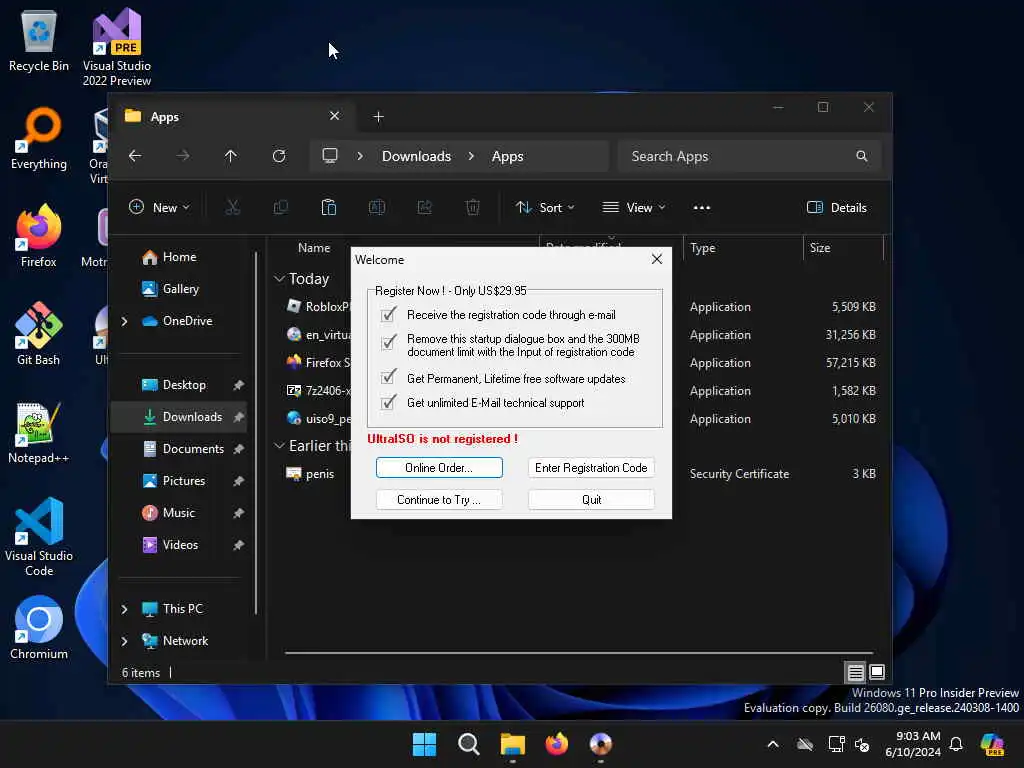The width and height of the screenshot is (1024, 768).
Task: Select the 7z2406 installer file
Action: pyautogui.click(x=317, y=391)
